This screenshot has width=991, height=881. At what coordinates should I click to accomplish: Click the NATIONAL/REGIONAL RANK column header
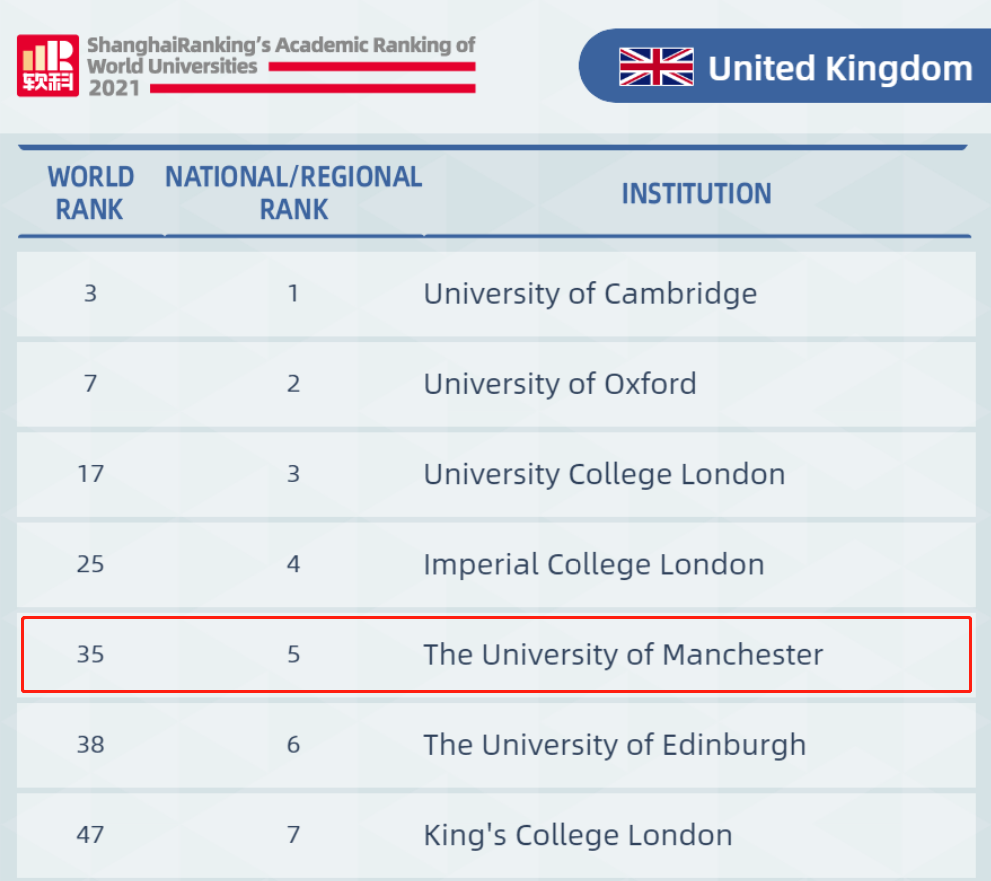(x=293, y=193)
